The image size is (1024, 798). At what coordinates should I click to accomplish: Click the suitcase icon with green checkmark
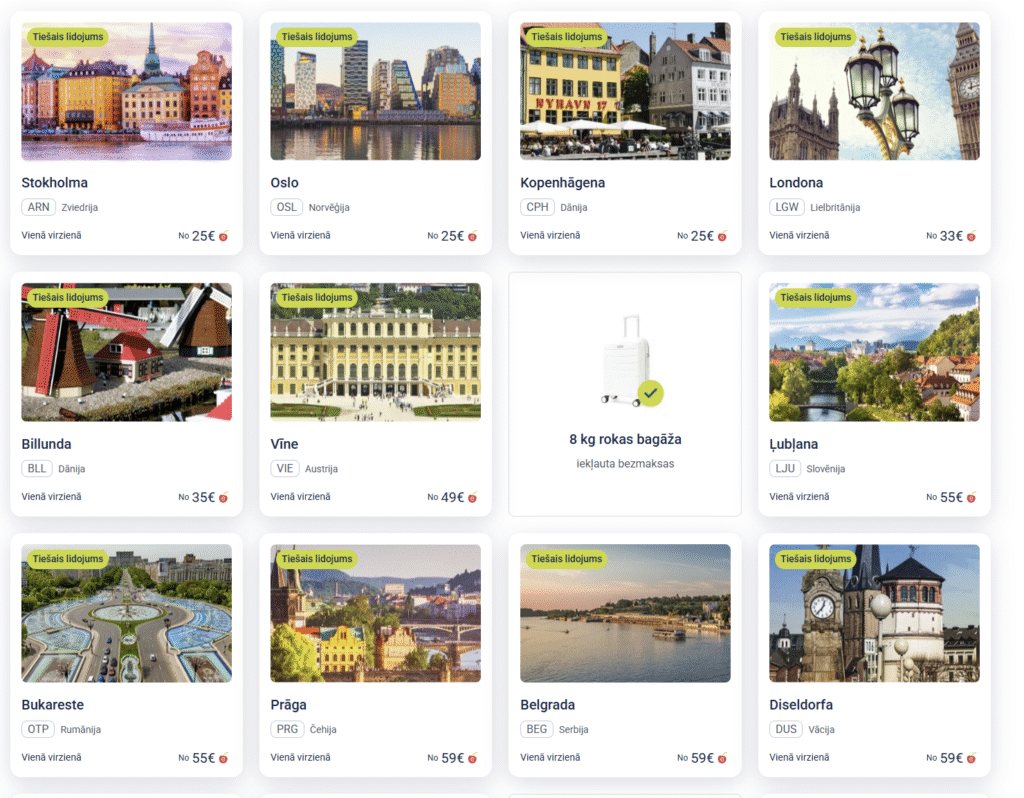coord(631,361)
